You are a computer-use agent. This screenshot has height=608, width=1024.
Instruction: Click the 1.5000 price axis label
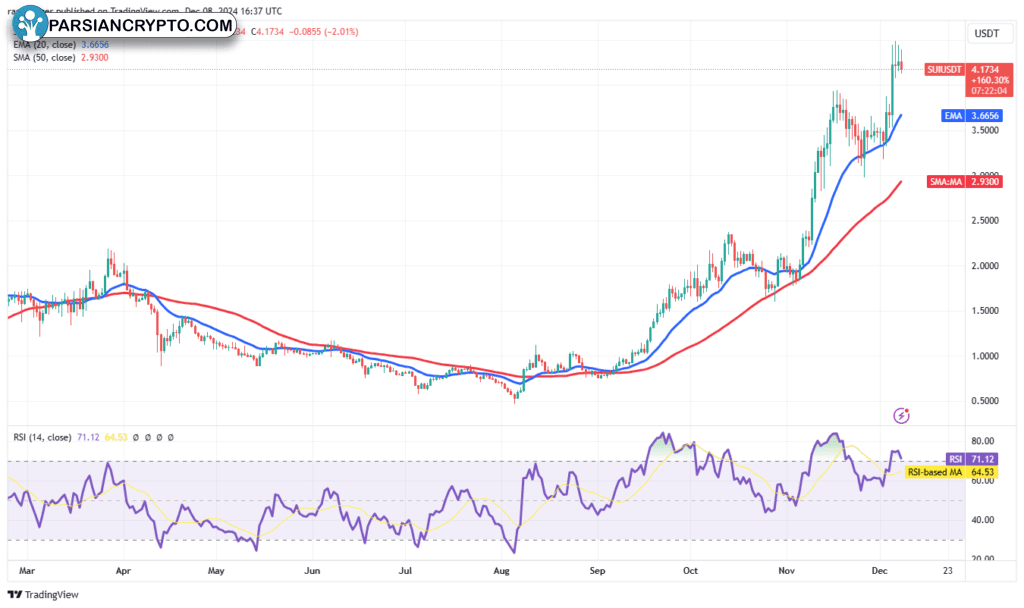point(985,310)
